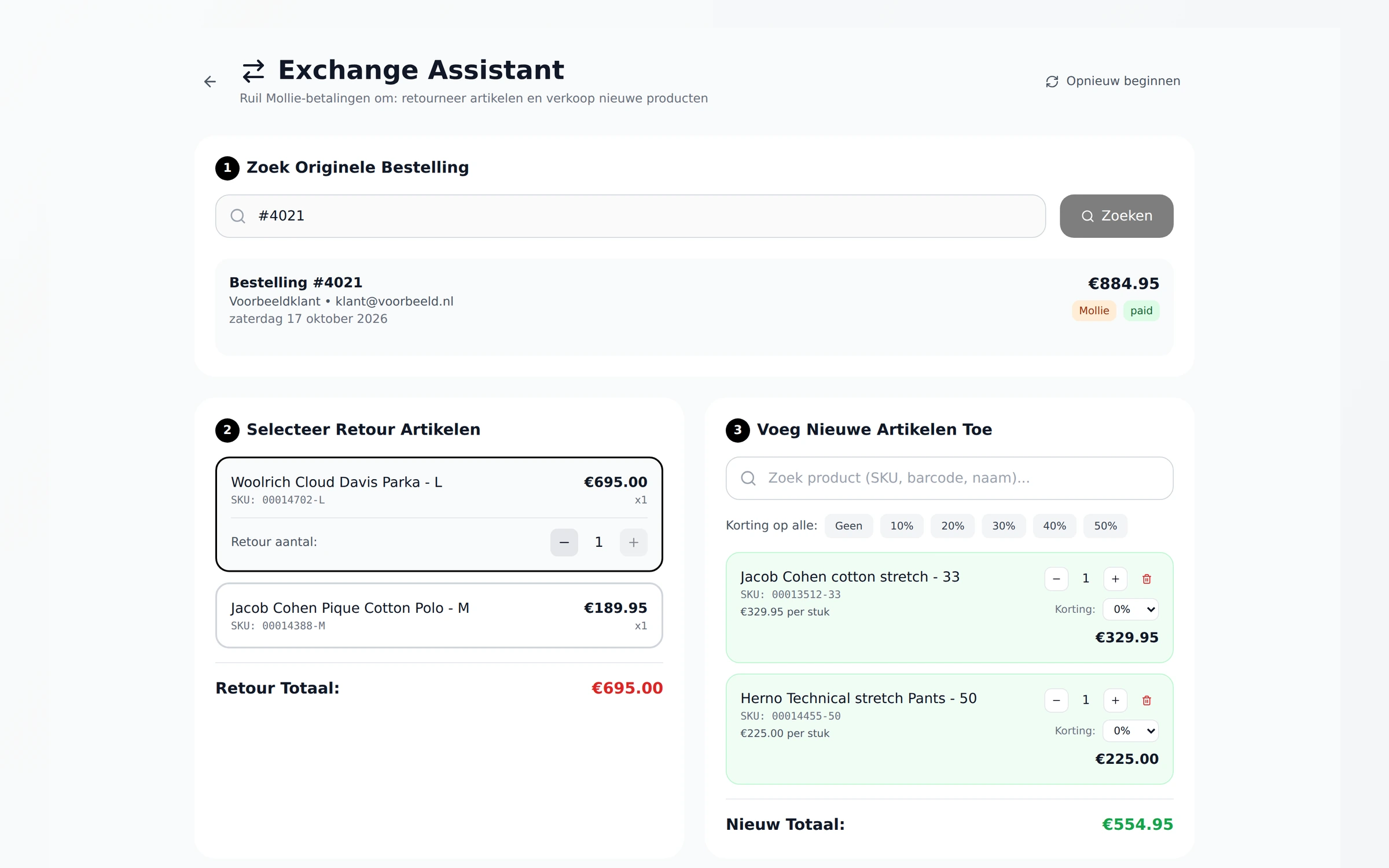Click the magnifier icon in the order search field
The height and width of the screenshot is (868, 1389).
pyautogui.click(x=238, y=216)
